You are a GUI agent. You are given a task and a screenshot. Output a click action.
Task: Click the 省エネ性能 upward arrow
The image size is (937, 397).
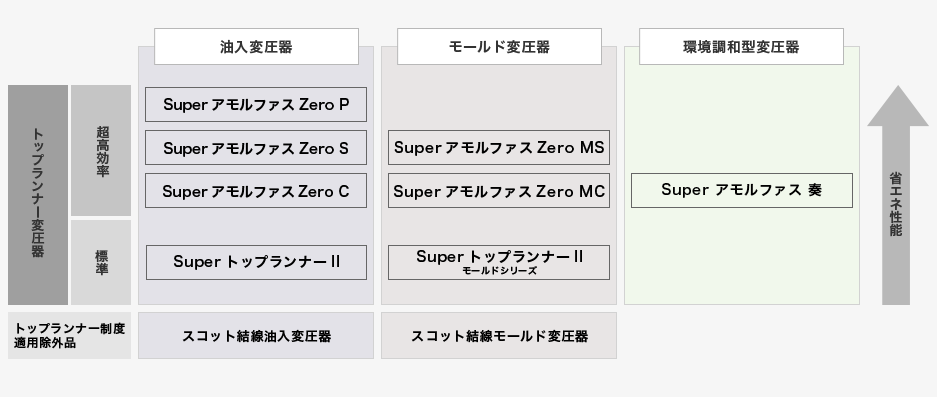pos(896,195)
